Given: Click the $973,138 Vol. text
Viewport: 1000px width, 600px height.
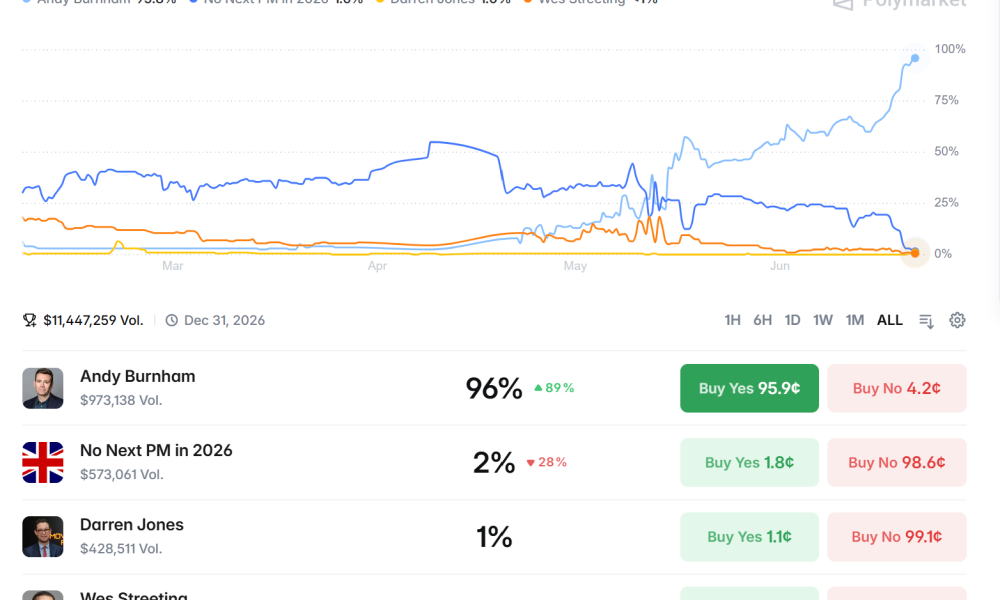Looking at the screenshot, I should point(121,400).
